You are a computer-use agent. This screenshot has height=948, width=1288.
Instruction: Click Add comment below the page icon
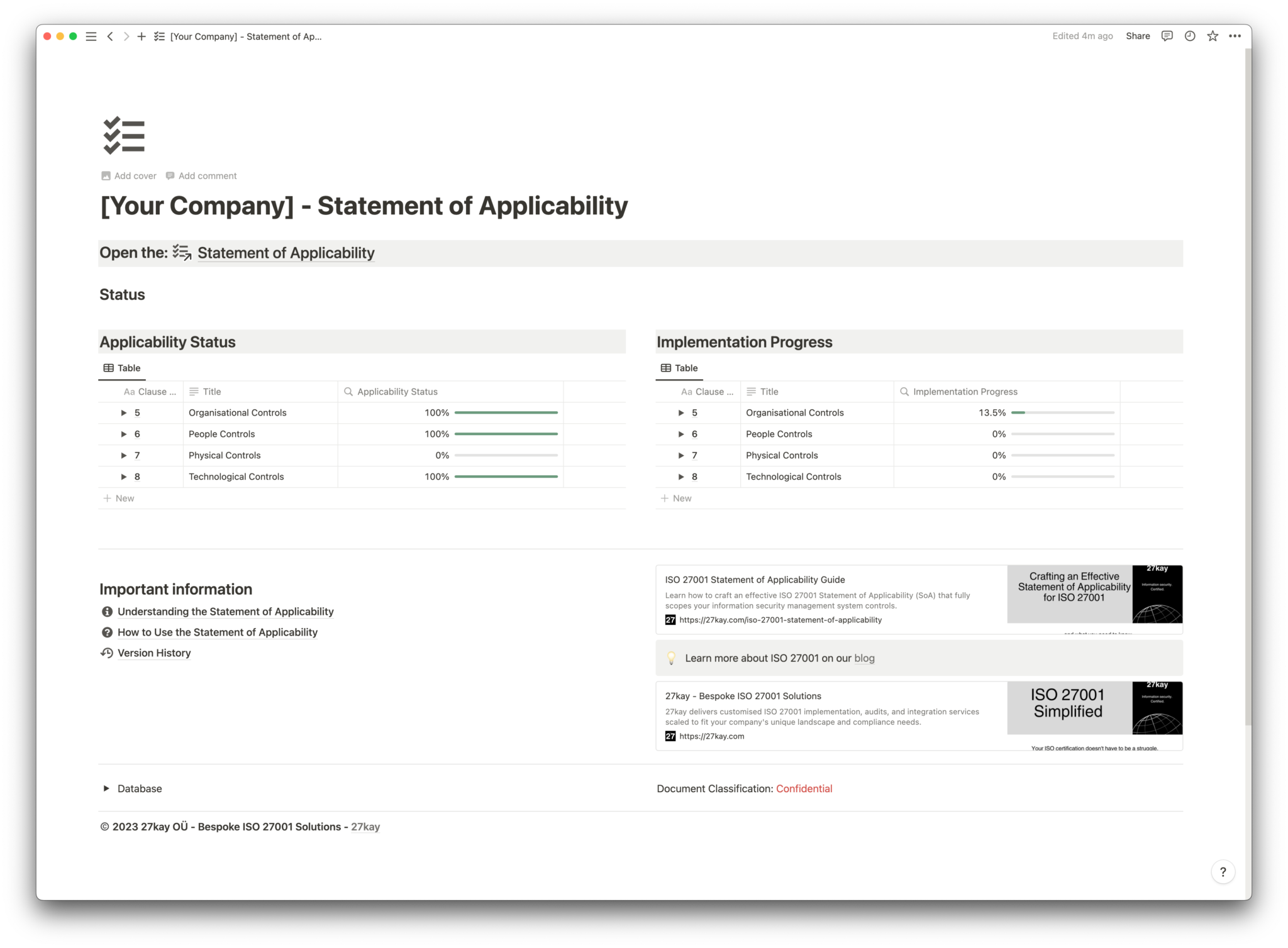(x=201, y=175)
